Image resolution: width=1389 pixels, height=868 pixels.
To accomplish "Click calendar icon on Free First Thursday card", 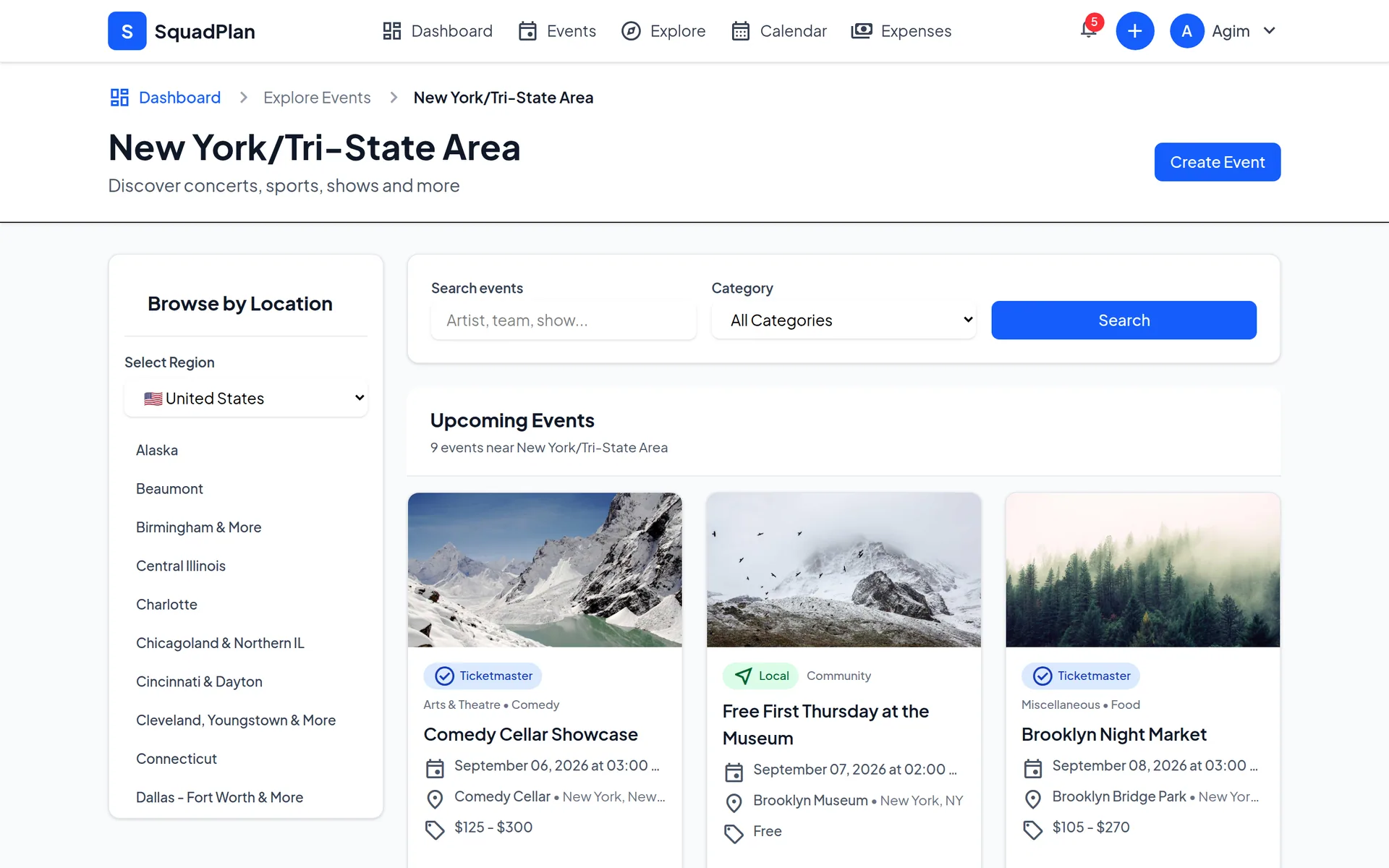I will [x=734, y=773].
